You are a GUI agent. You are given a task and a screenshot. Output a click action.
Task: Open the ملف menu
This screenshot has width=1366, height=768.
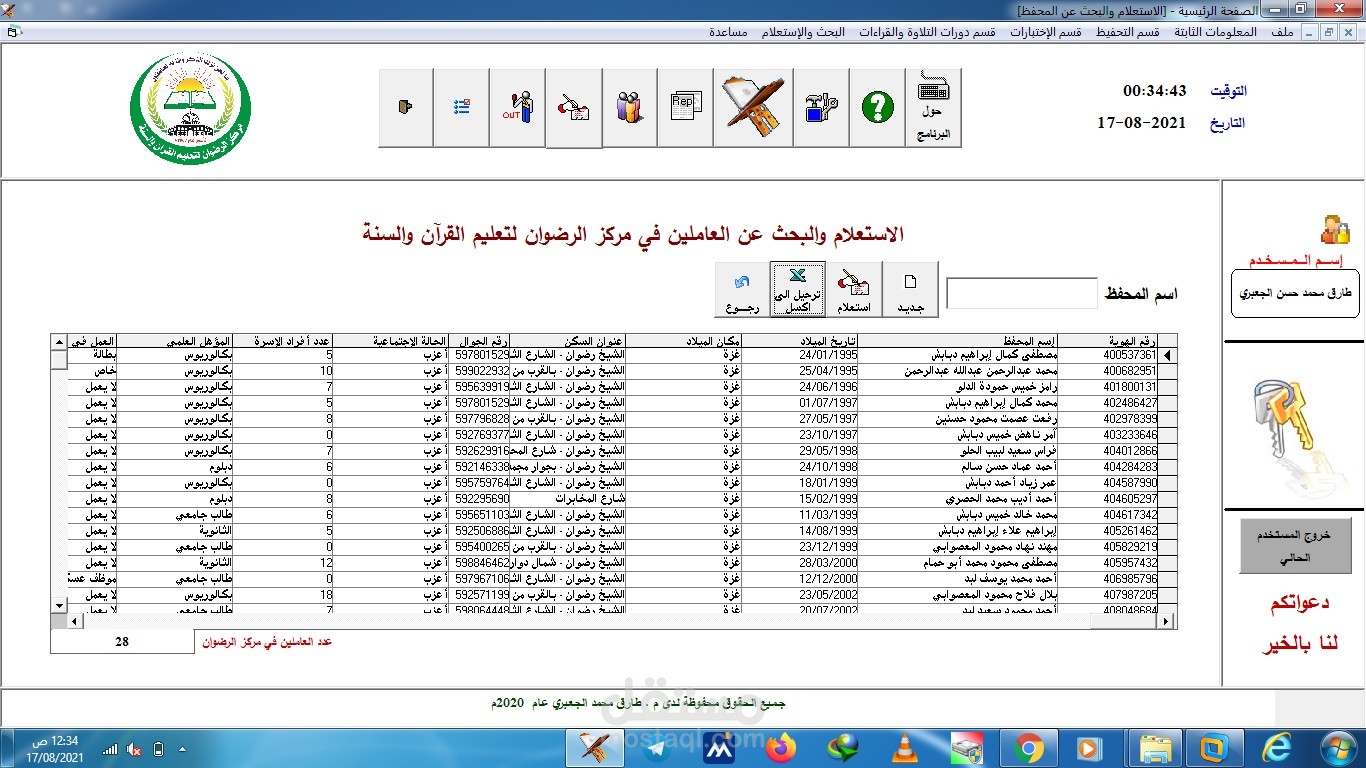coord(1283,31)
